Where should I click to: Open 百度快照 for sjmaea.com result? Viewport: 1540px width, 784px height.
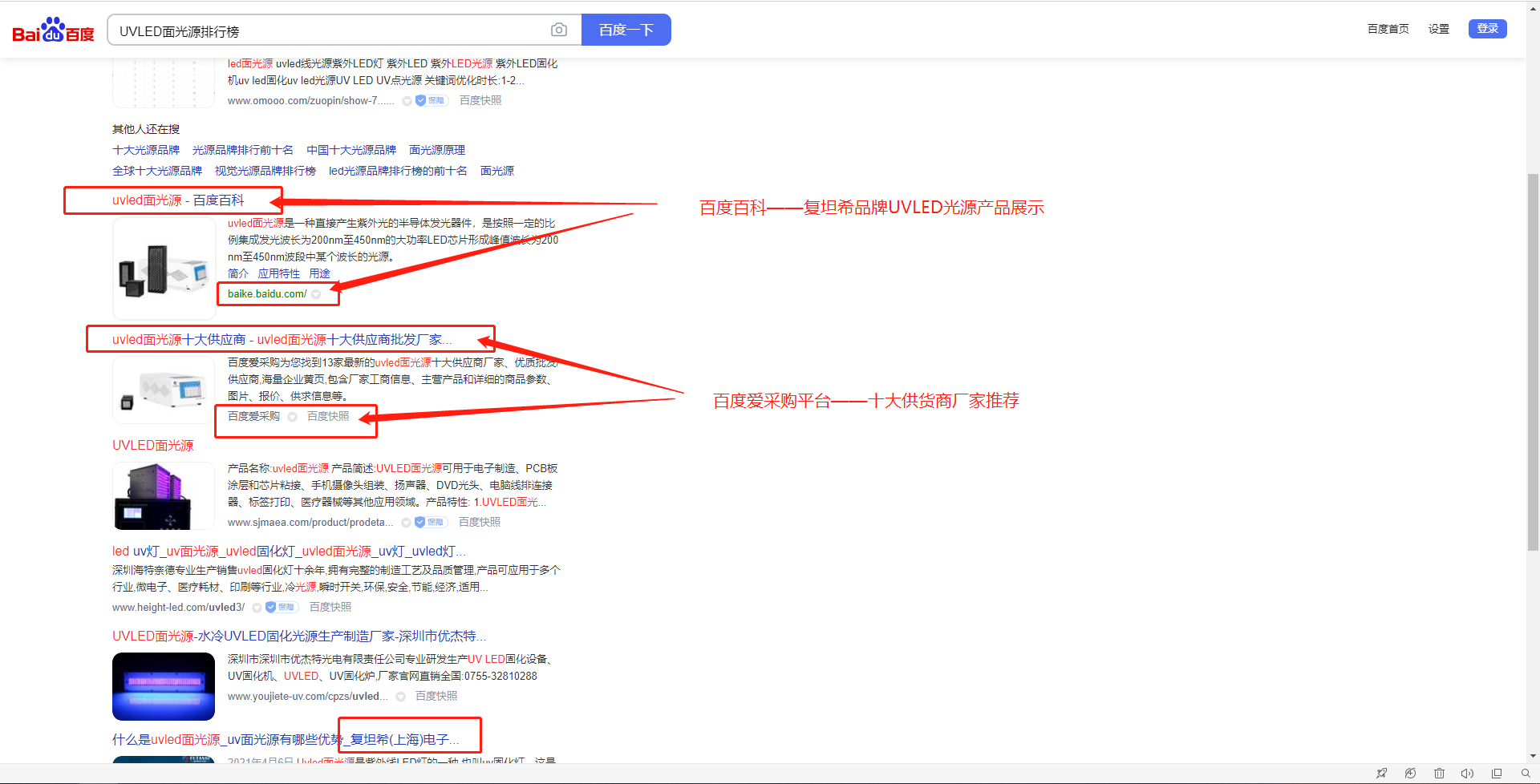coord(480,522)
